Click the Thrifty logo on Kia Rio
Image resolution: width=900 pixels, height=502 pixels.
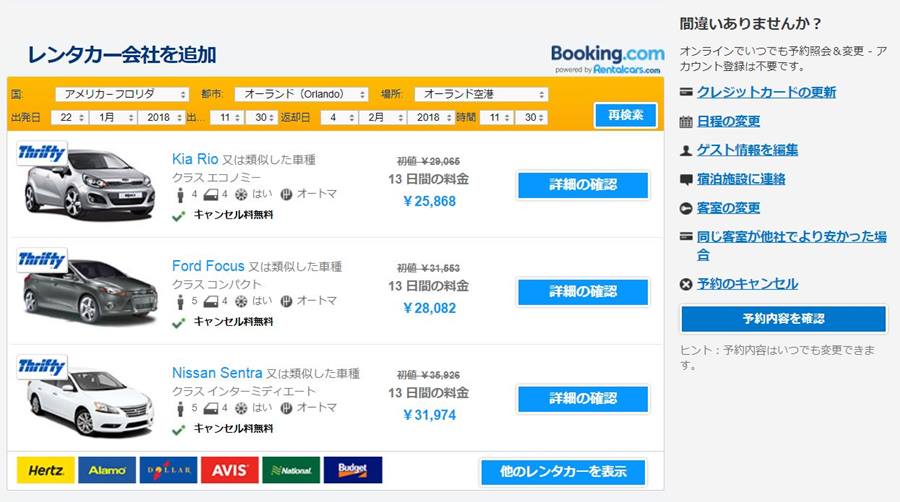pos(42,153)
